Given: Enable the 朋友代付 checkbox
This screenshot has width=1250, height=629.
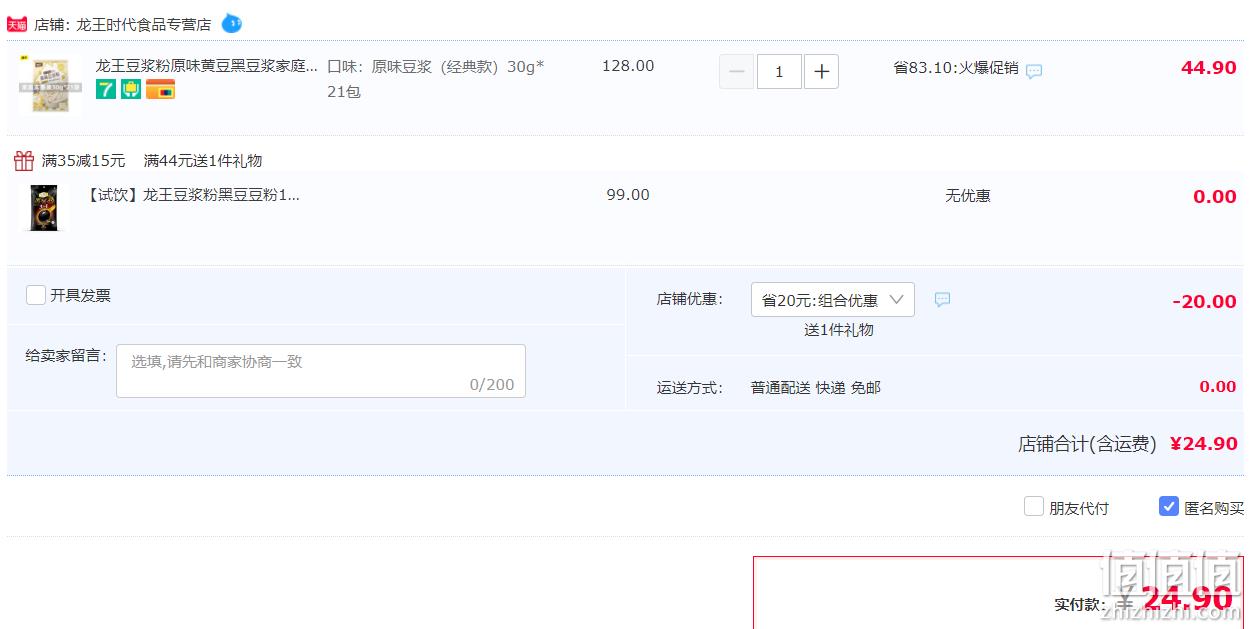Looking at the screenshot, I should coord(1034,507).
